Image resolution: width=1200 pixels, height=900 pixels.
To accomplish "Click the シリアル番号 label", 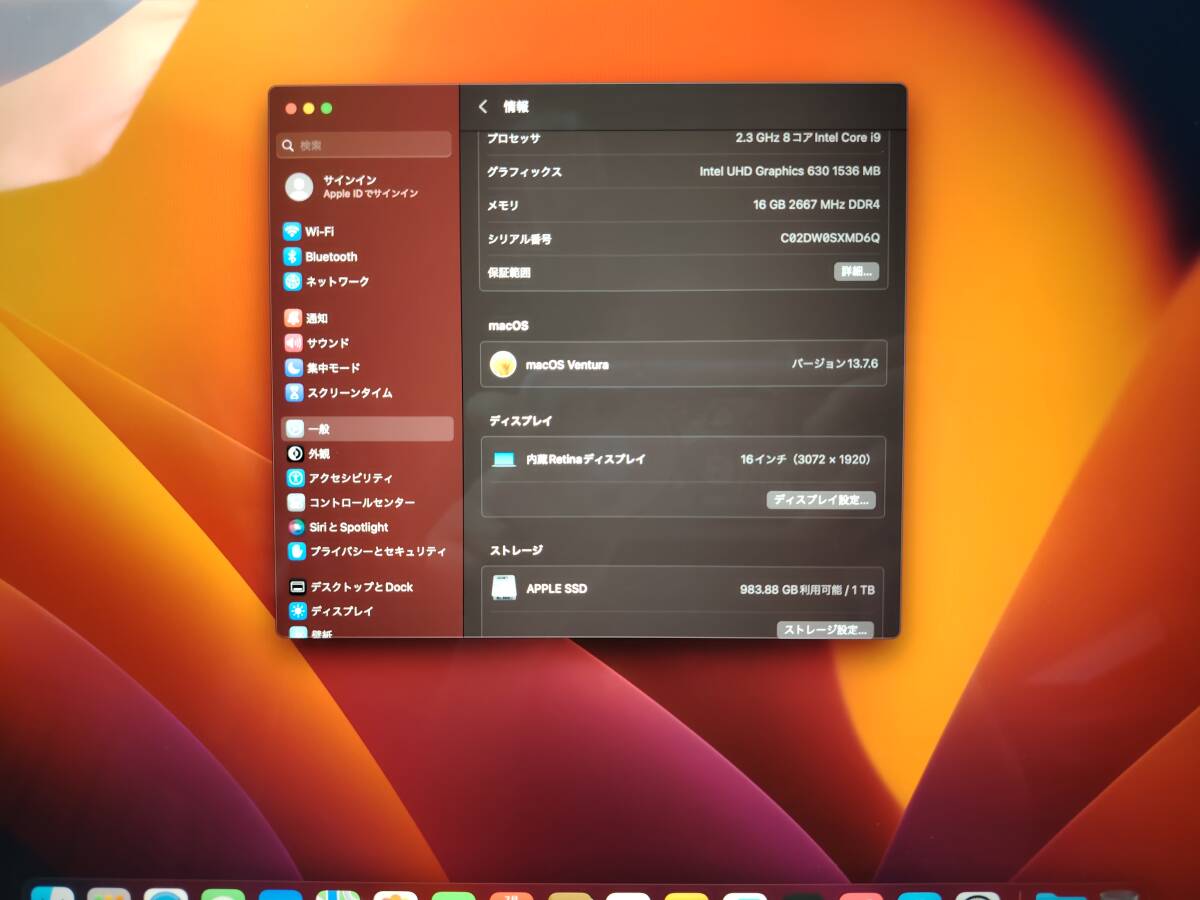I will (x=519, y=240).
